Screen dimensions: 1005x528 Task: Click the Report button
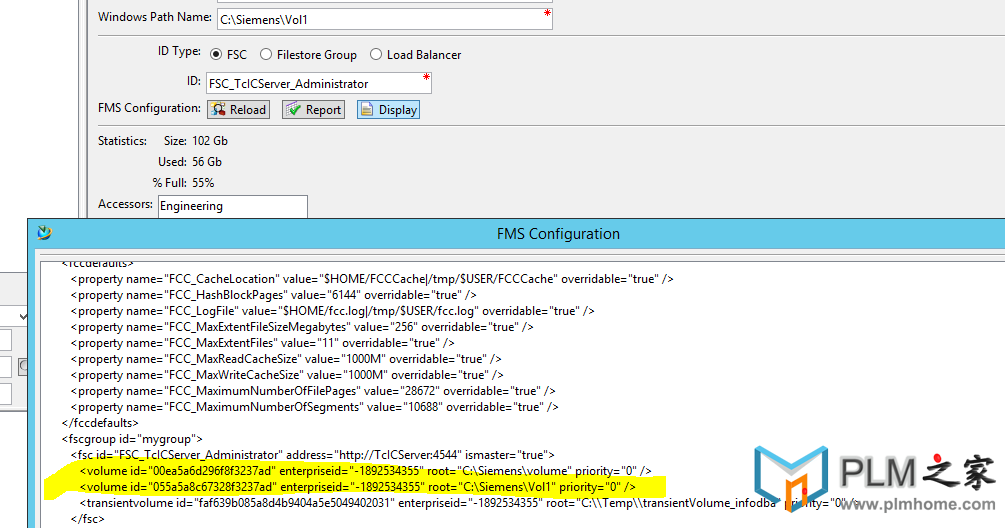(x=313, y=110)
